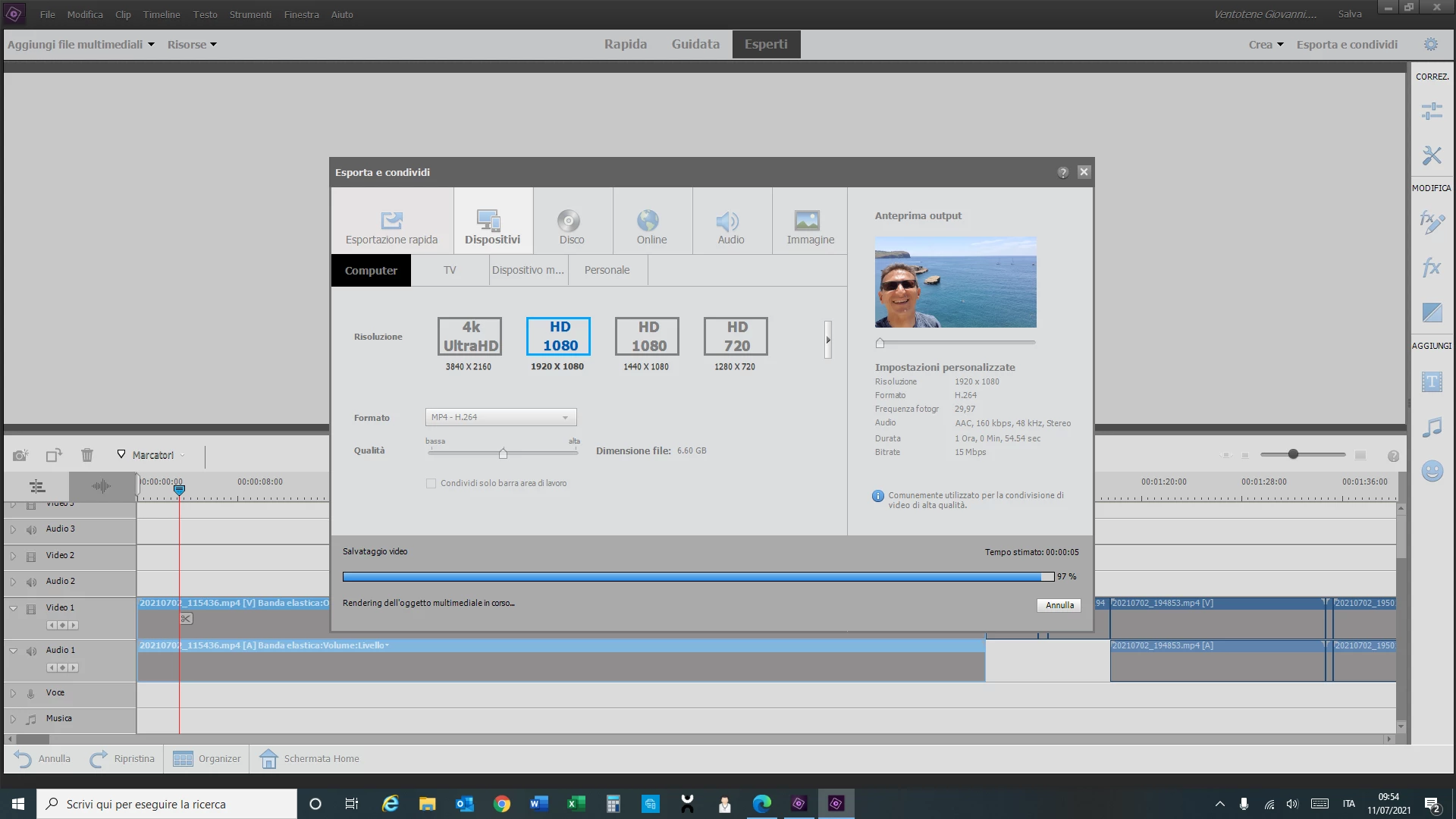Click the scissors split clip icon
This screenshot has height=819, width=1456.
186,619
